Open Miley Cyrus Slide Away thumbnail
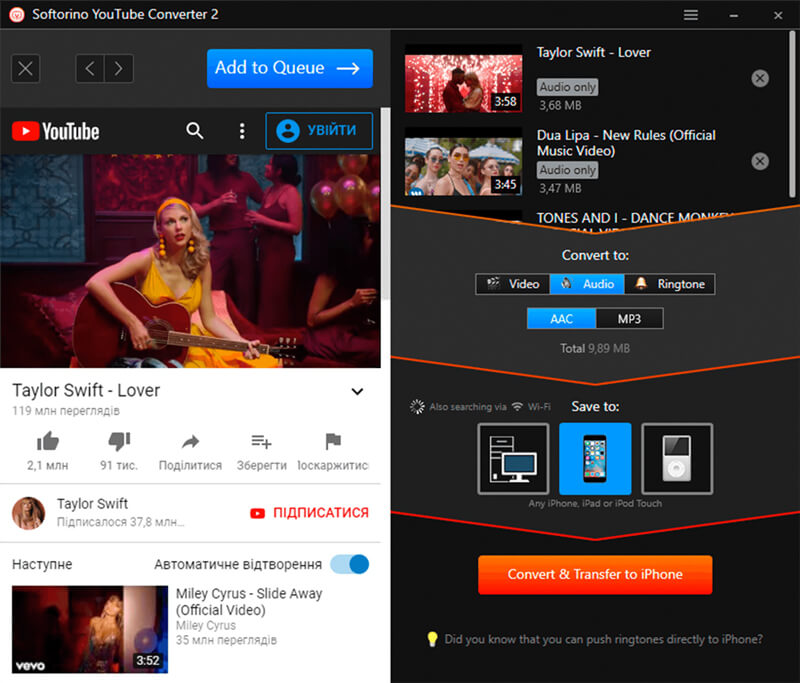 [x=90, y=629]
